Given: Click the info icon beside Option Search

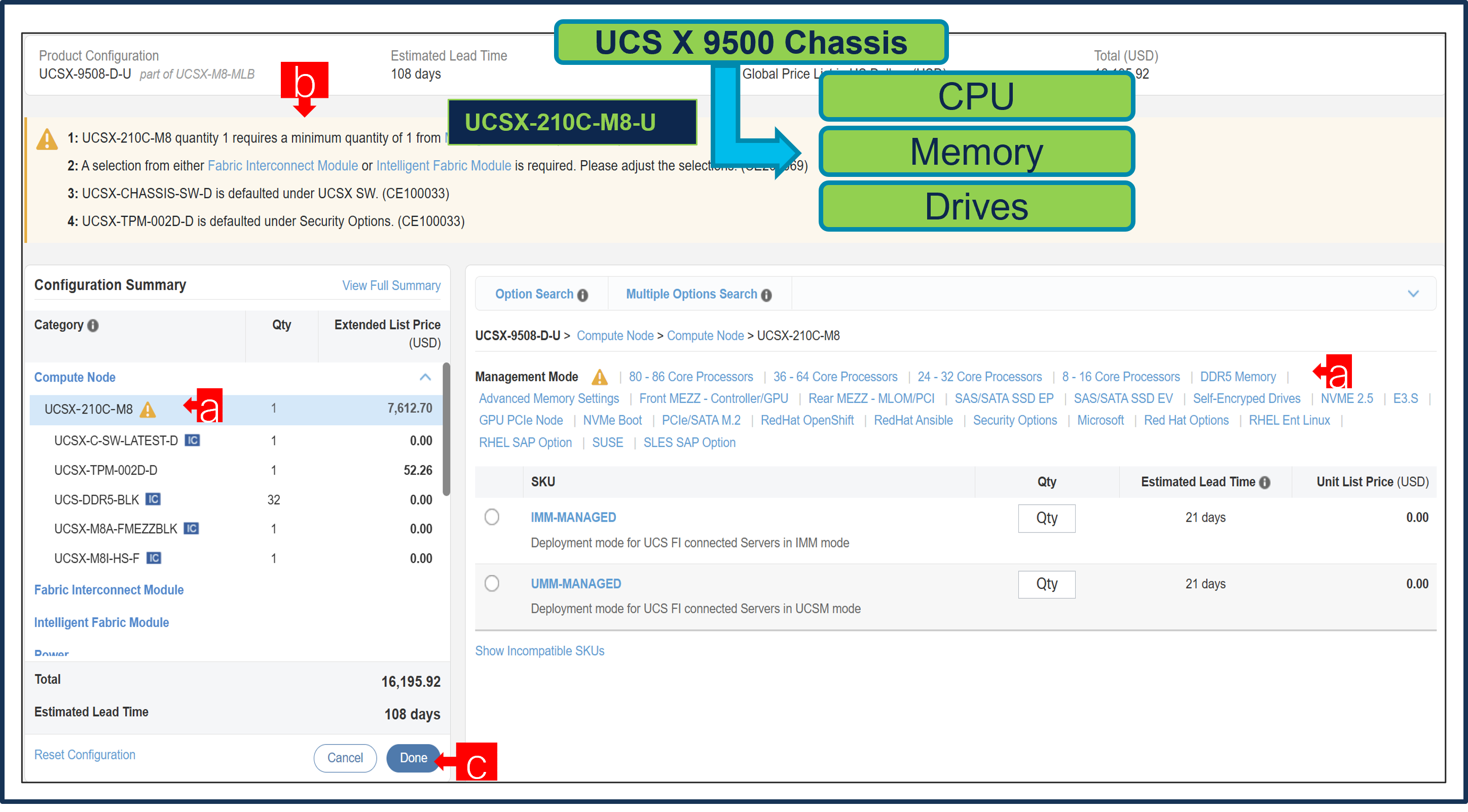Looking at the screenshot, I should (582, 295).
